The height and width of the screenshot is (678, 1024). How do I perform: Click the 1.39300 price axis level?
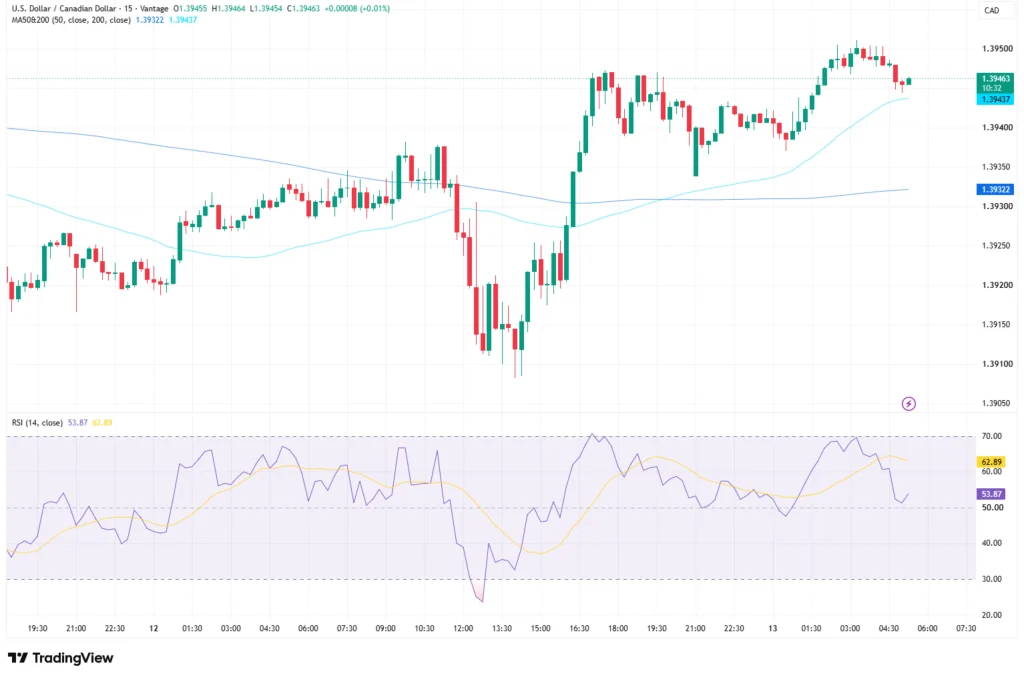click(997, 206)
